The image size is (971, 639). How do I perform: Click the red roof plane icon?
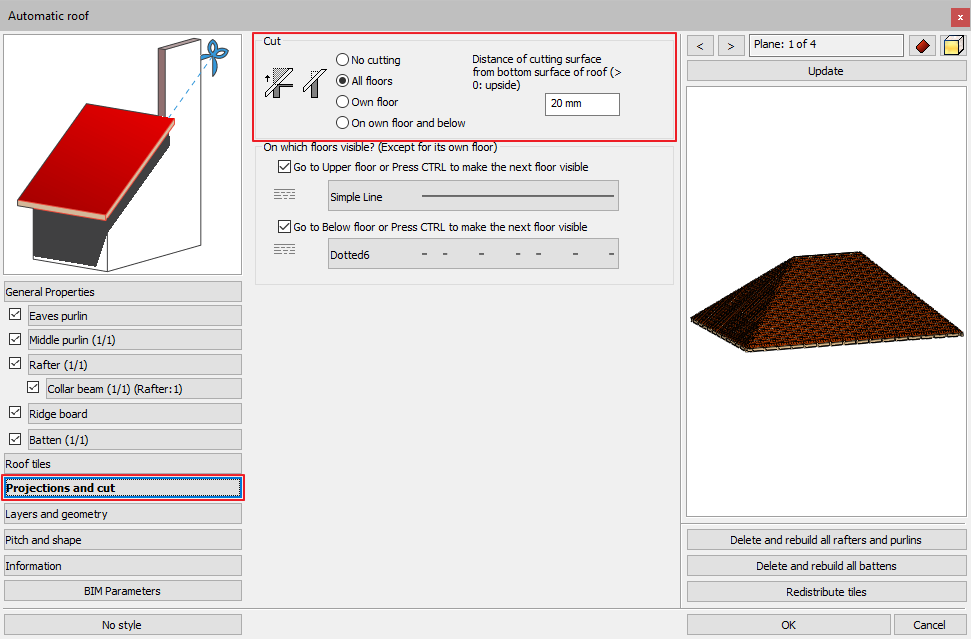(x=921, y=46)
